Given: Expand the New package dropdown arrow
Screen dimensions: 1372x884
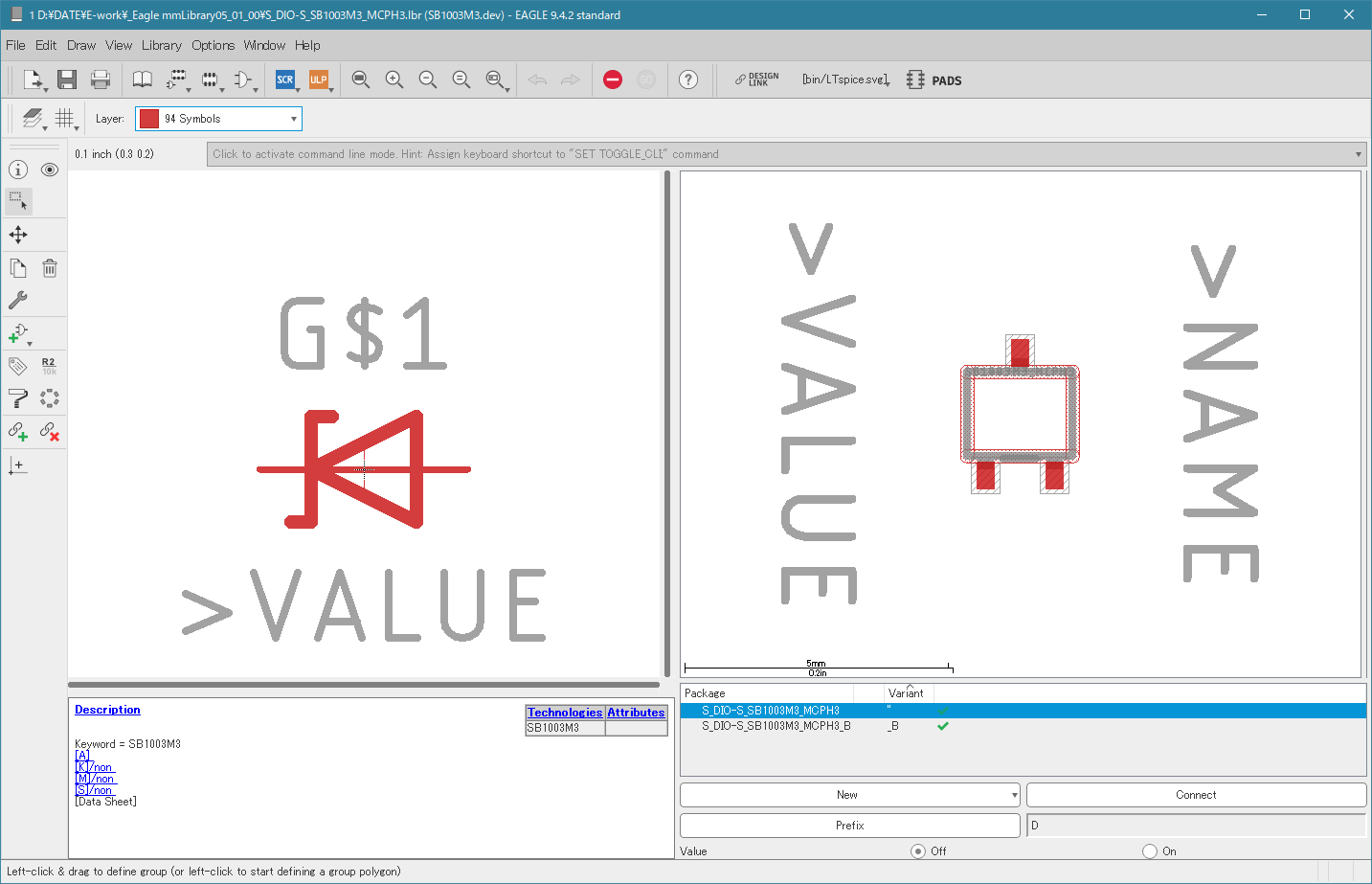Looking at the screenshot, I should tap(1014, 795).
